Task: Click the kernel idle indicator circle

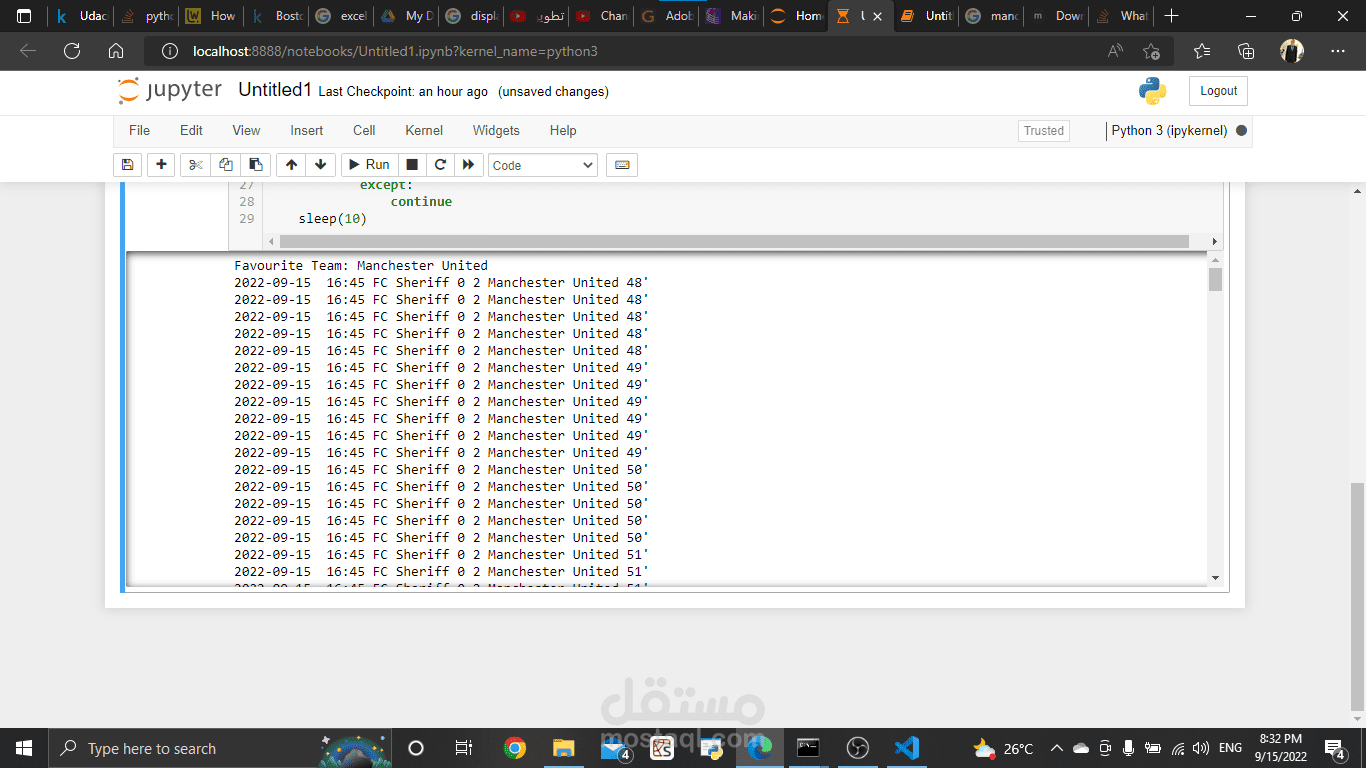Action: coord(1241,131)
